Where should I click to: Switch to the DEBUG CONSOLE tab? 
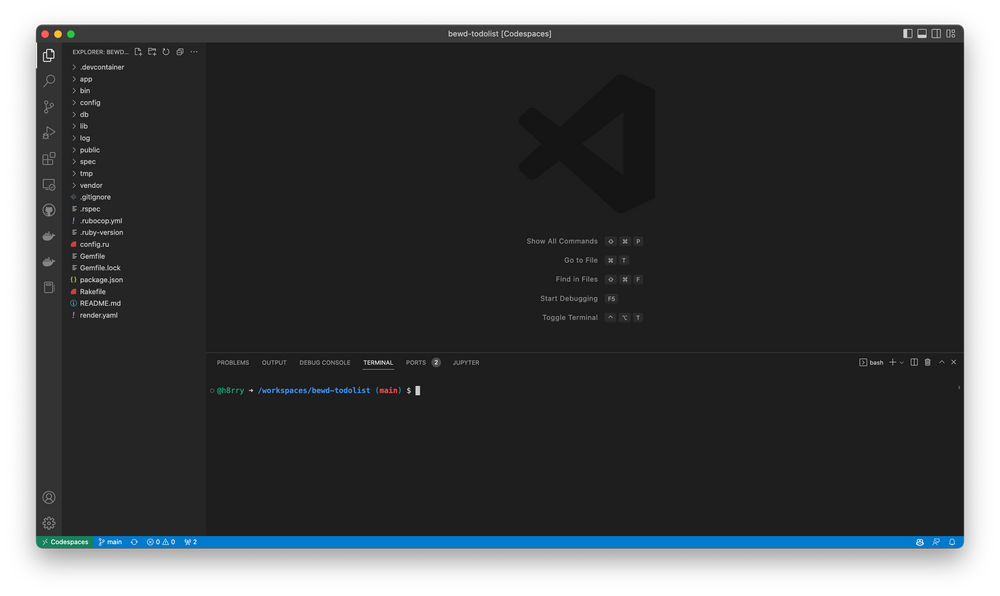pos(324,362)
